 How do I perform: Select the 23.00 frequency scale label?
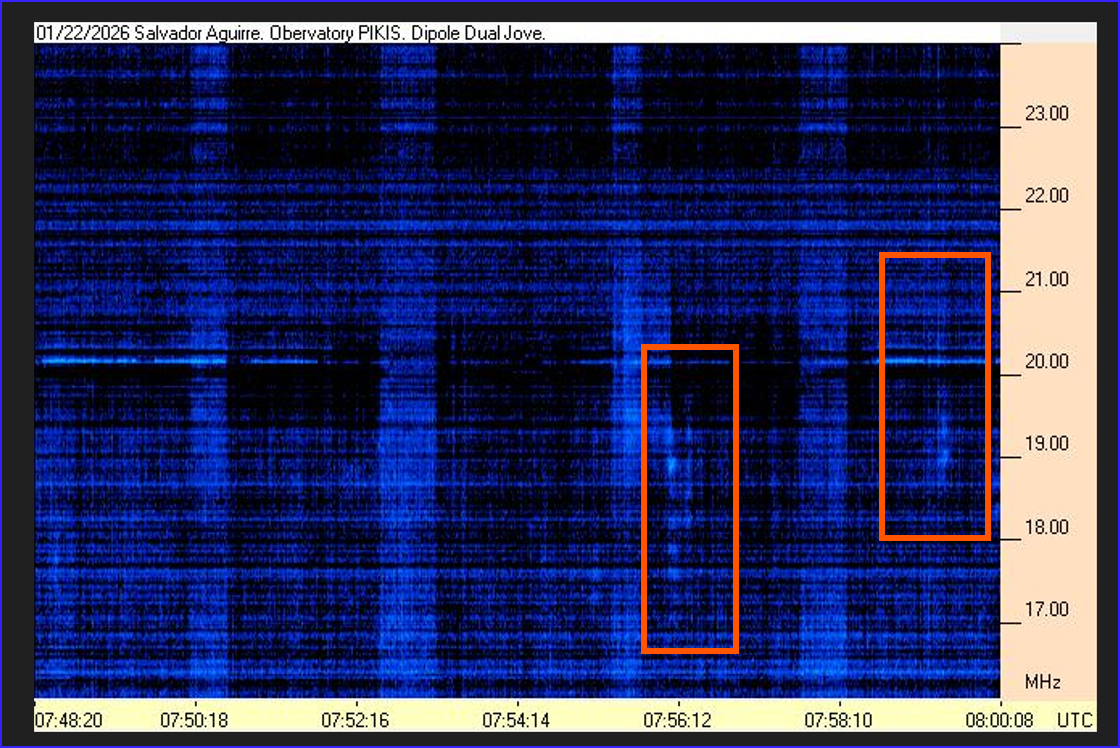(1046, 114)
